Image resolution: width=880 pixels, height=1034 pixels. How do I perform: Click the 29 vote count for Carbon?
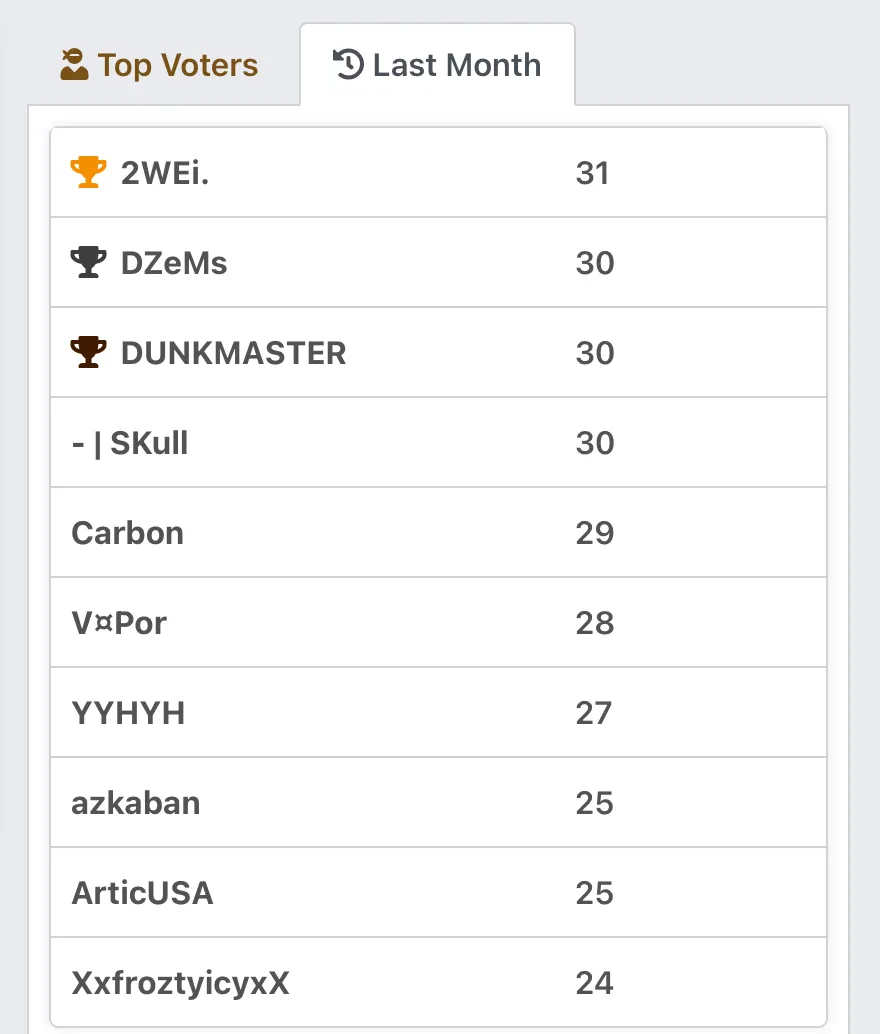tap(594, 533)
